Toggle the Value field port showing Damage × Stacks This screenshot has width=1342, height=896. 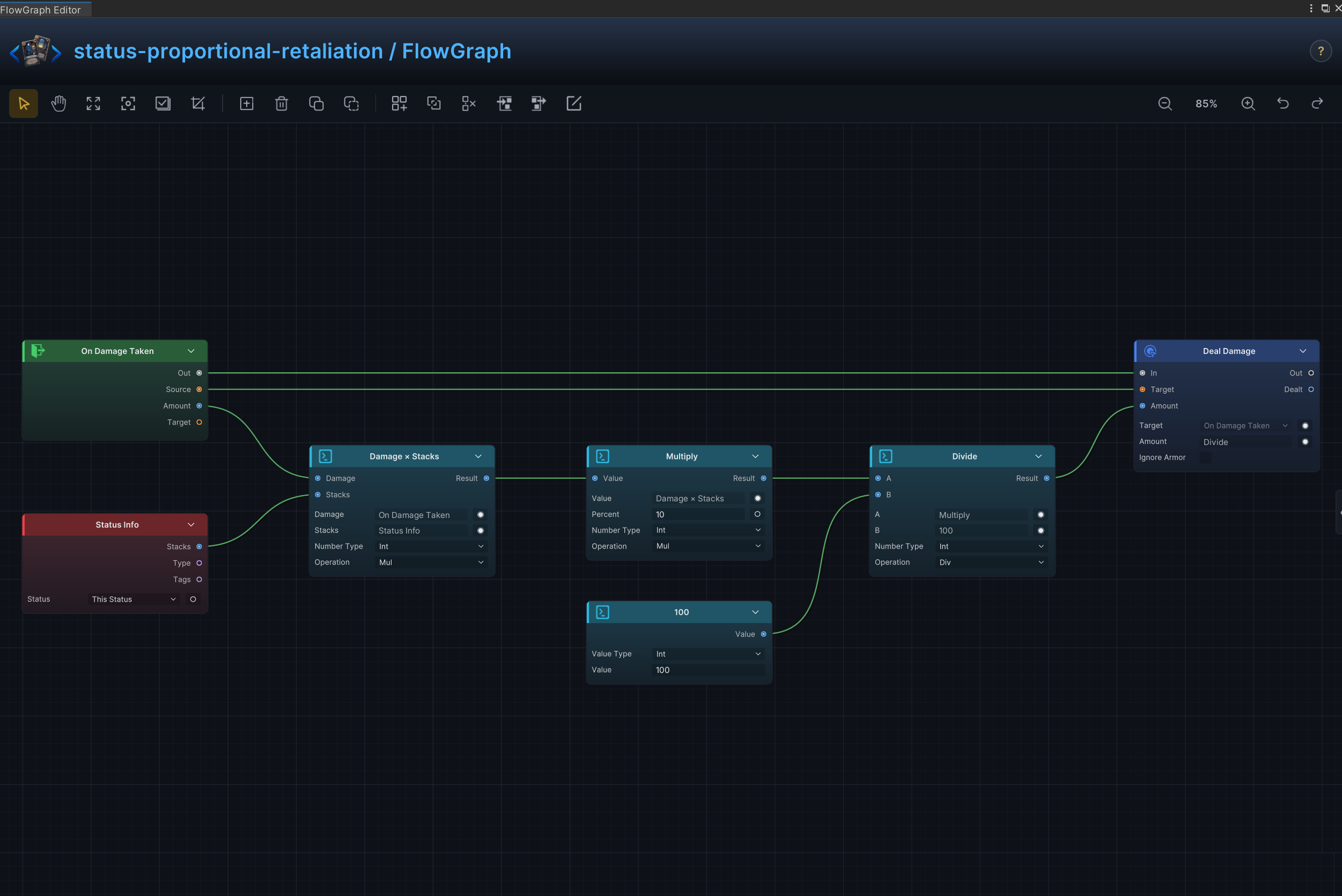757,498
